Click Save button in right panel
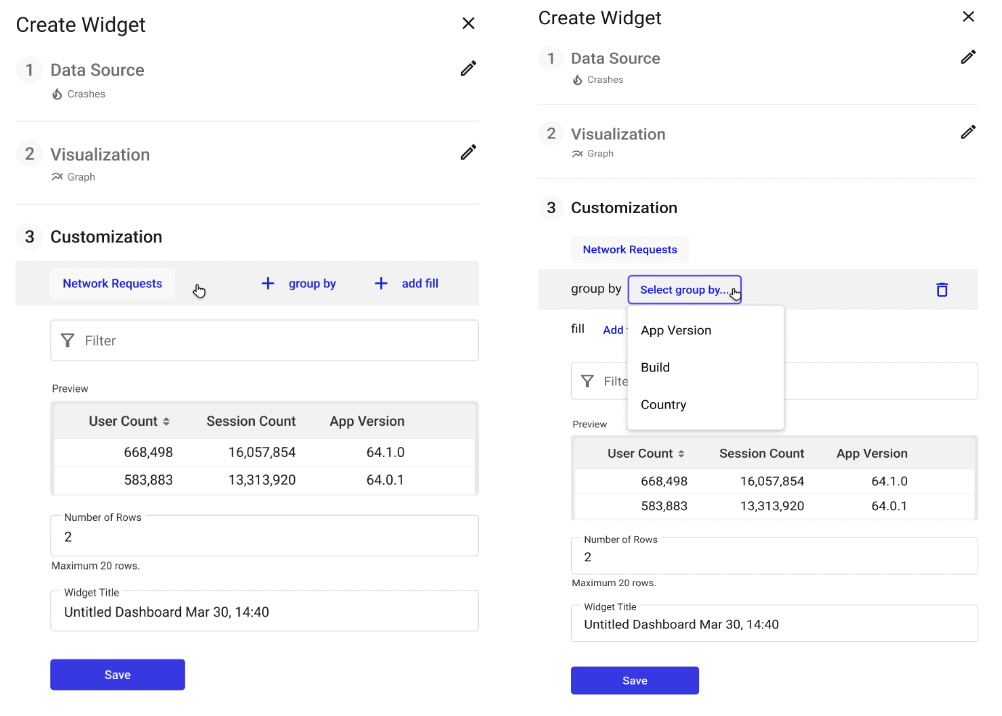The width and height of the screenshot is (1002, 716). click(x=635, y=680)
